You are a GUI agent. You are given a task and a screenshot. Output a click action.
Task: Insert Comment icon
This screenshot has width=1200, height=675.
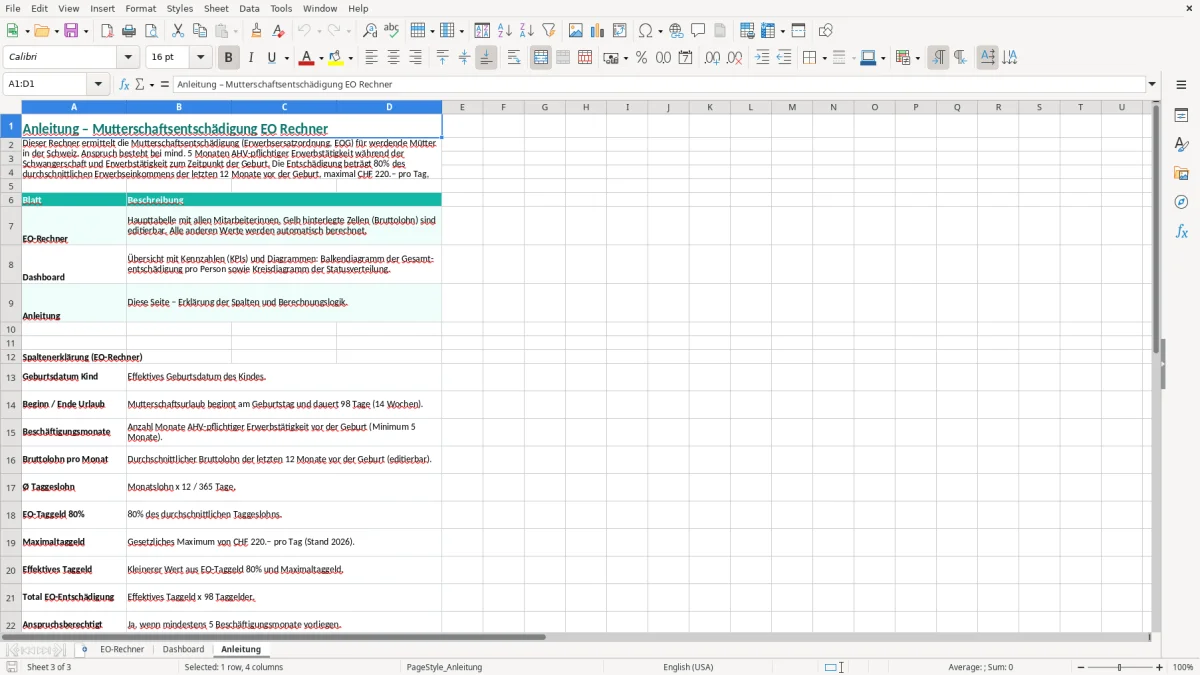[x=698, y=31]
